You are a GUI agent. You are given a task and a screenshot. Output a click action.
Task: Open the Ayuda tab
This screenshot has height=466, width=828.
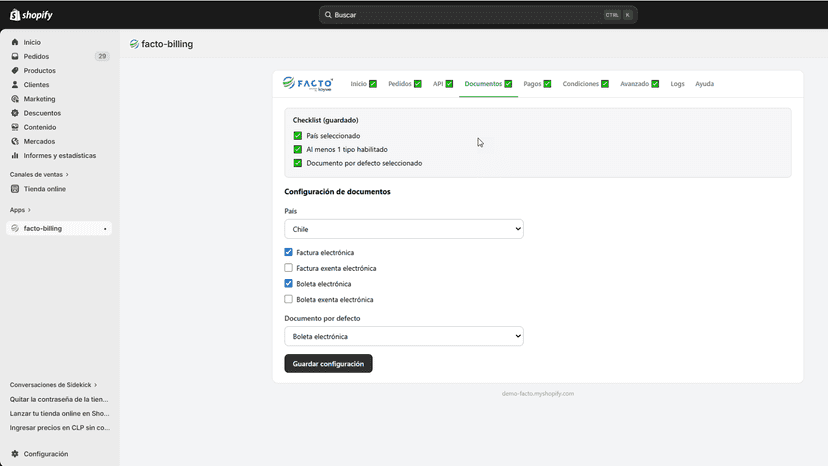(x=704, y=84)
